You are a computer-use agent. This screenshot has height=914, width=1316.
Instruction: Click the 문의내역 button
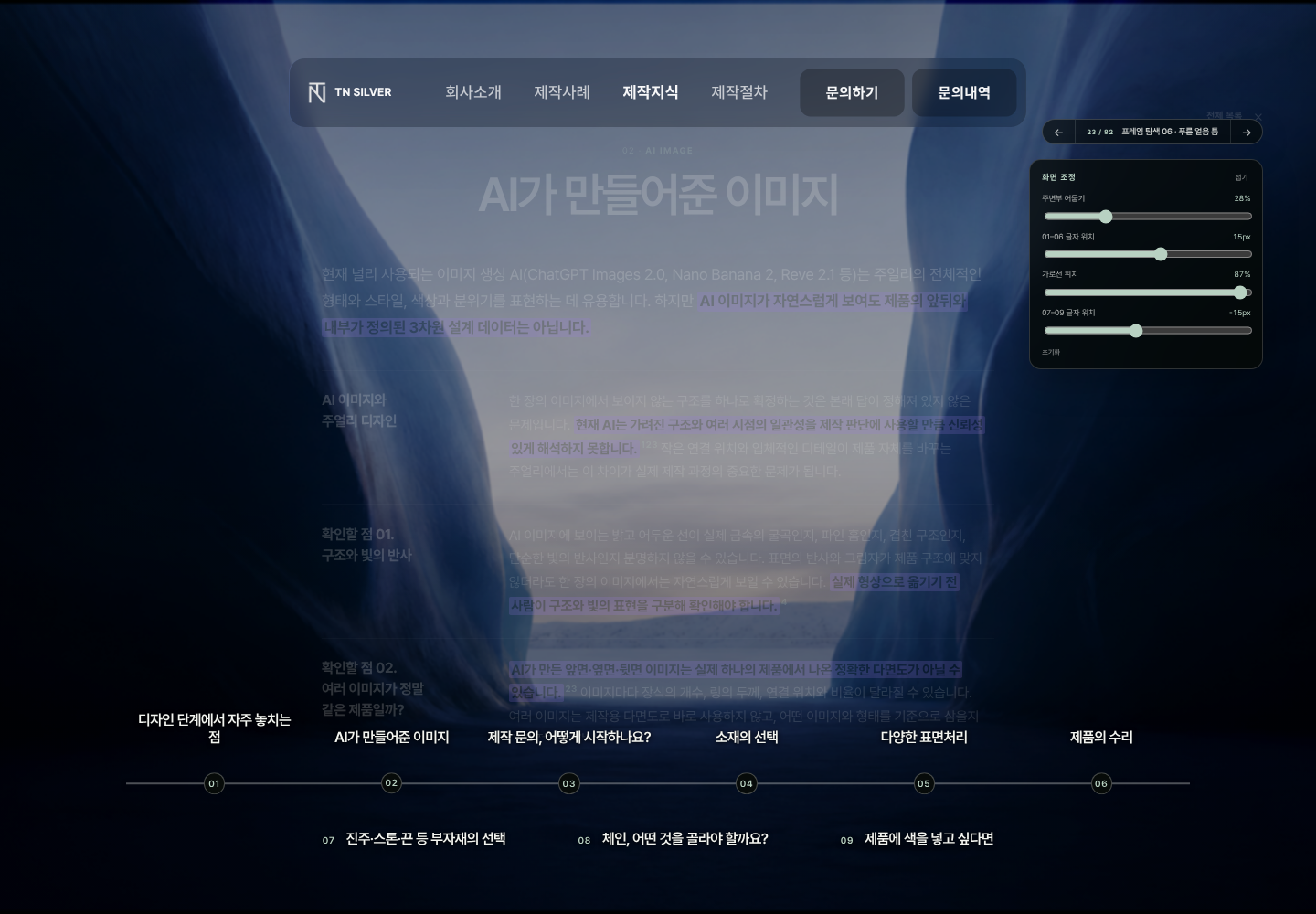tap(964, 92)
